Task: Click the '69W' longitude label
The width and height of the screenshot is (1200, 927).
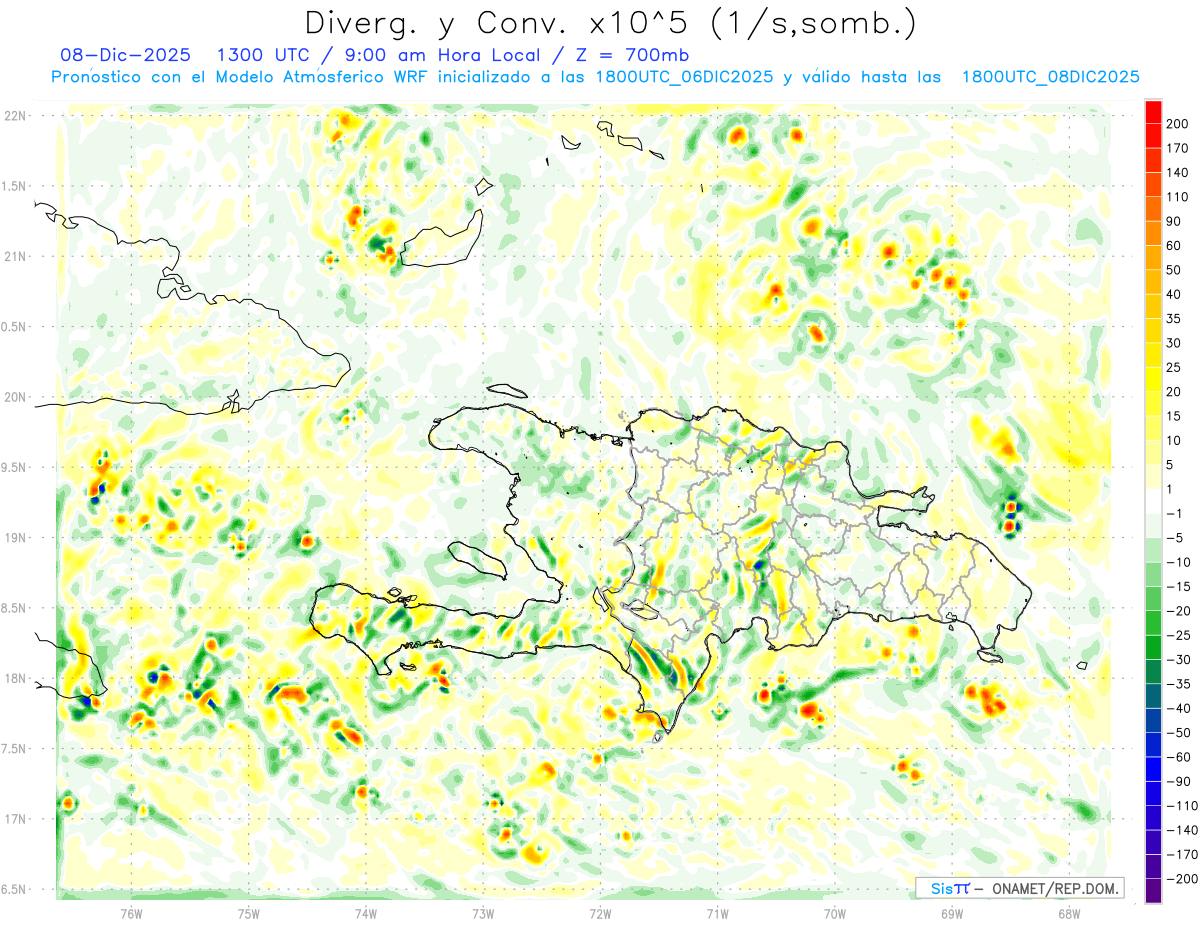Action: point(951,913)
